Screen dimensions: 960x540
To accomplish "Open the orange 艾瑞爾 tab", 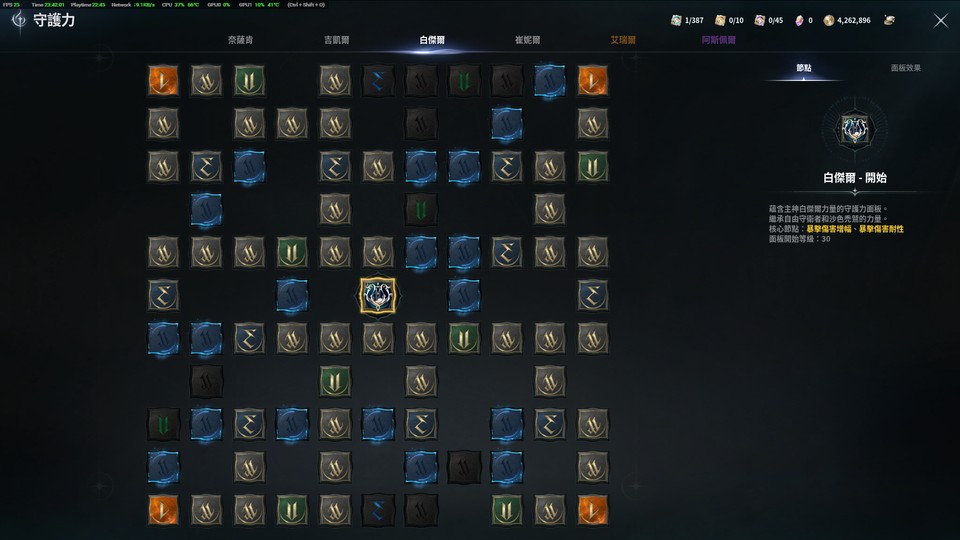I will 623,40.
